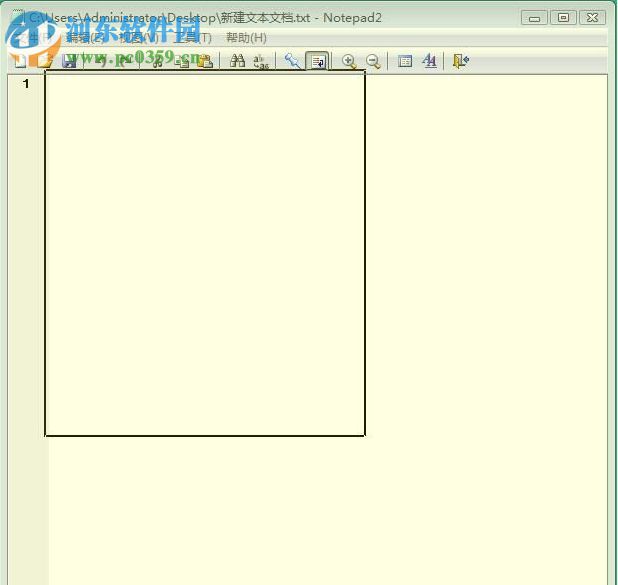Open the font settings icon

tap(429, 61)
